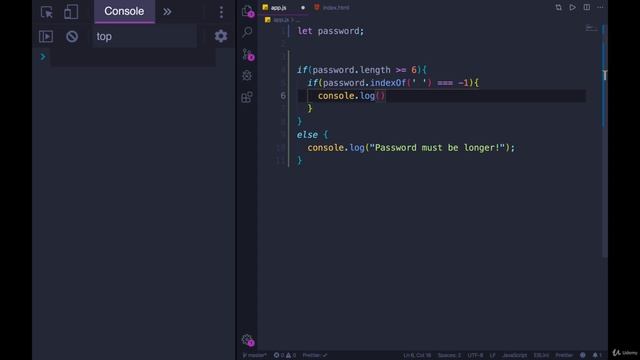Show the console sidebar panel
The width and height of the screenshot is (640, 360).
pos(46,36)
